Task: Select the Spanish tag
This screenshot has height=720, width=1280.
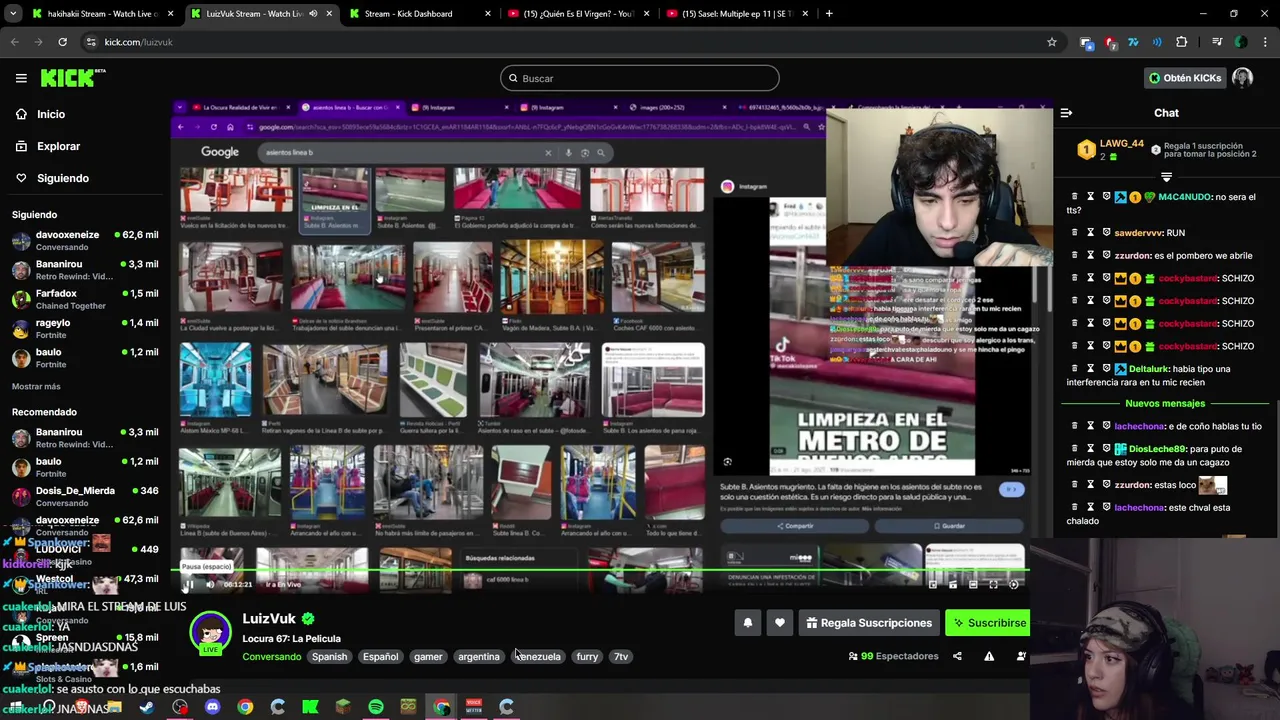Action: tap(329, 657)
